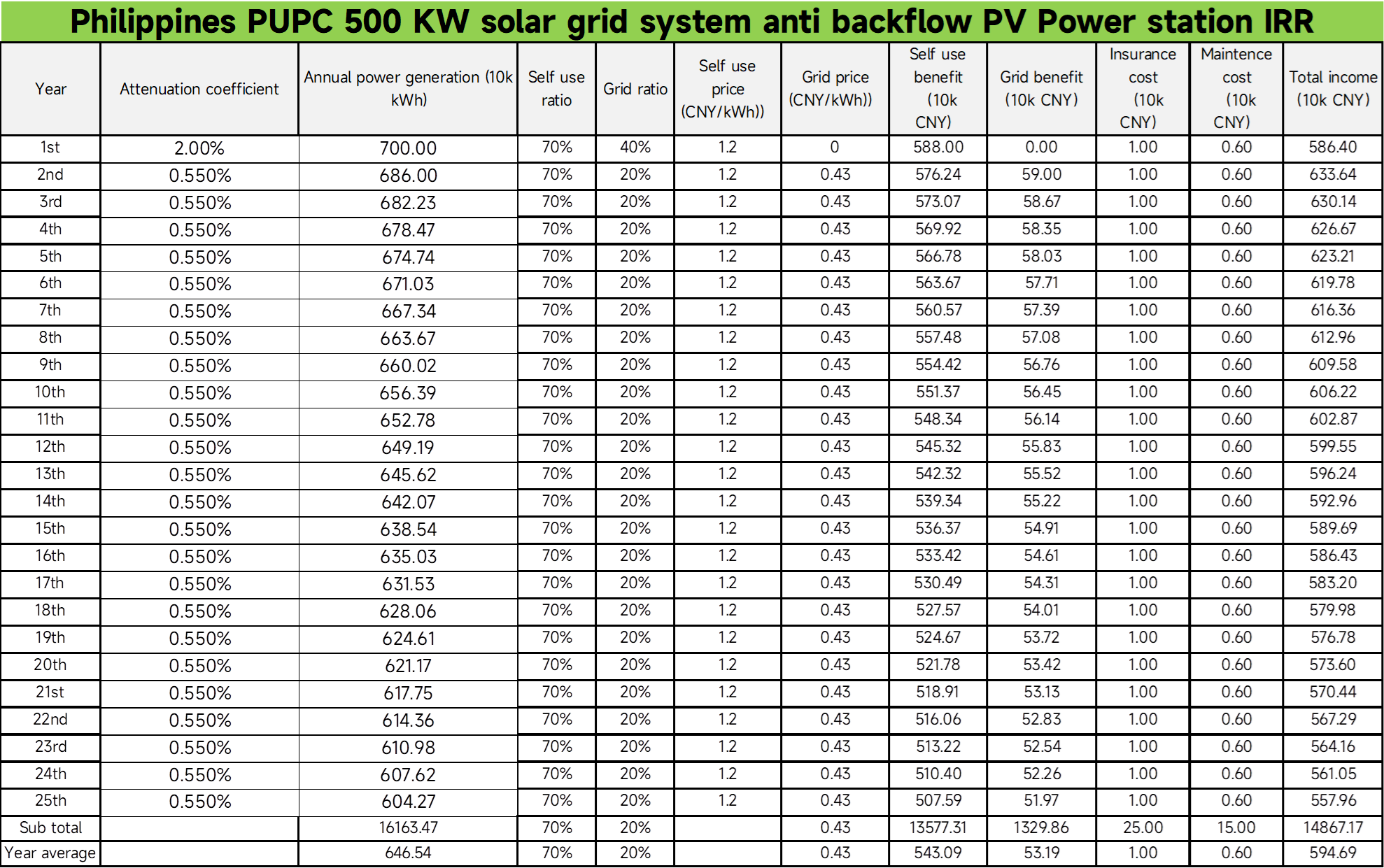Click the '1st' year row label
1384x868 pixels.
click(50, 148)
